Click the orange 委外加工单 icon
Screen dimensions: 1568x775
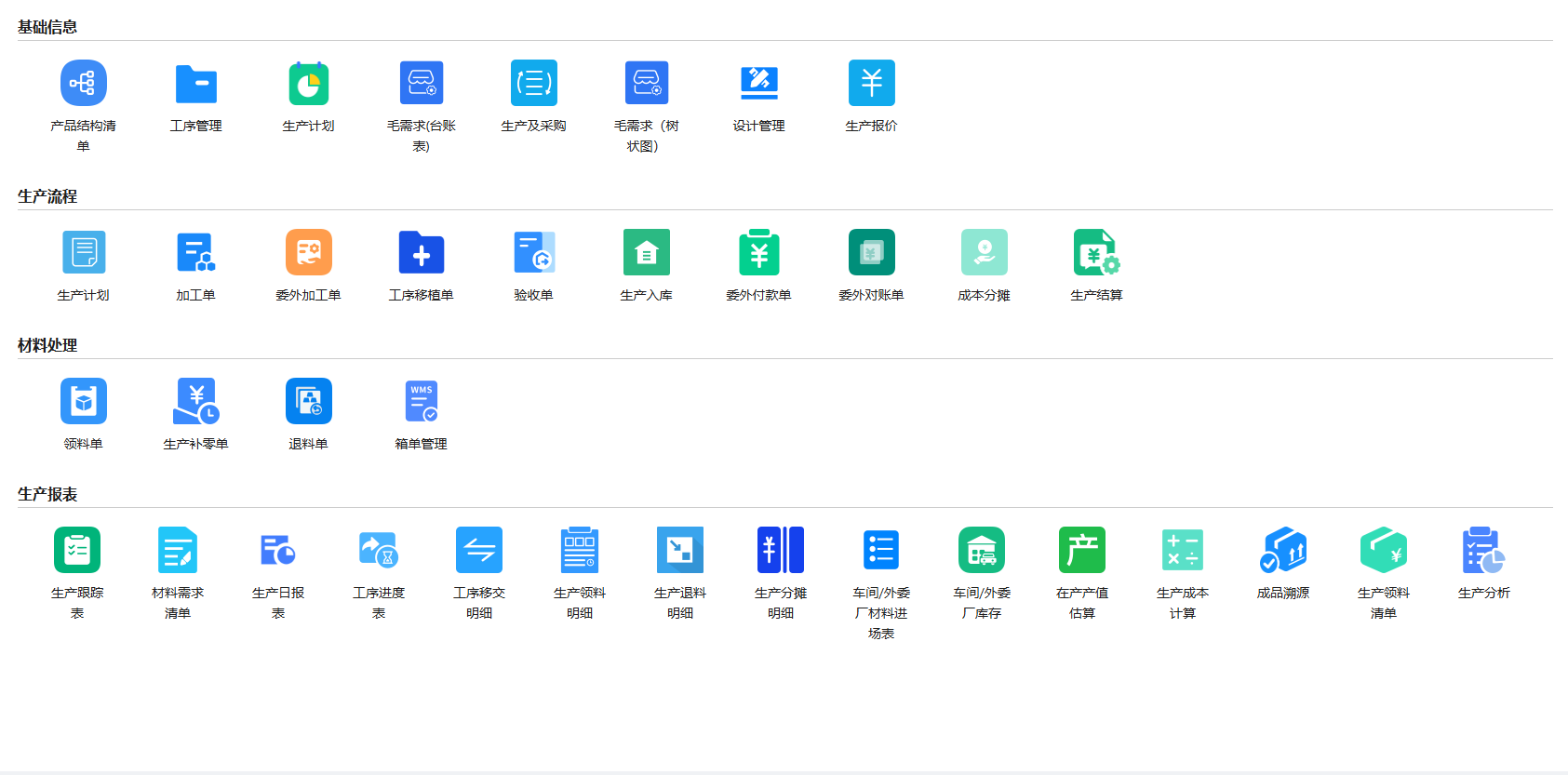tap(309, 253)
